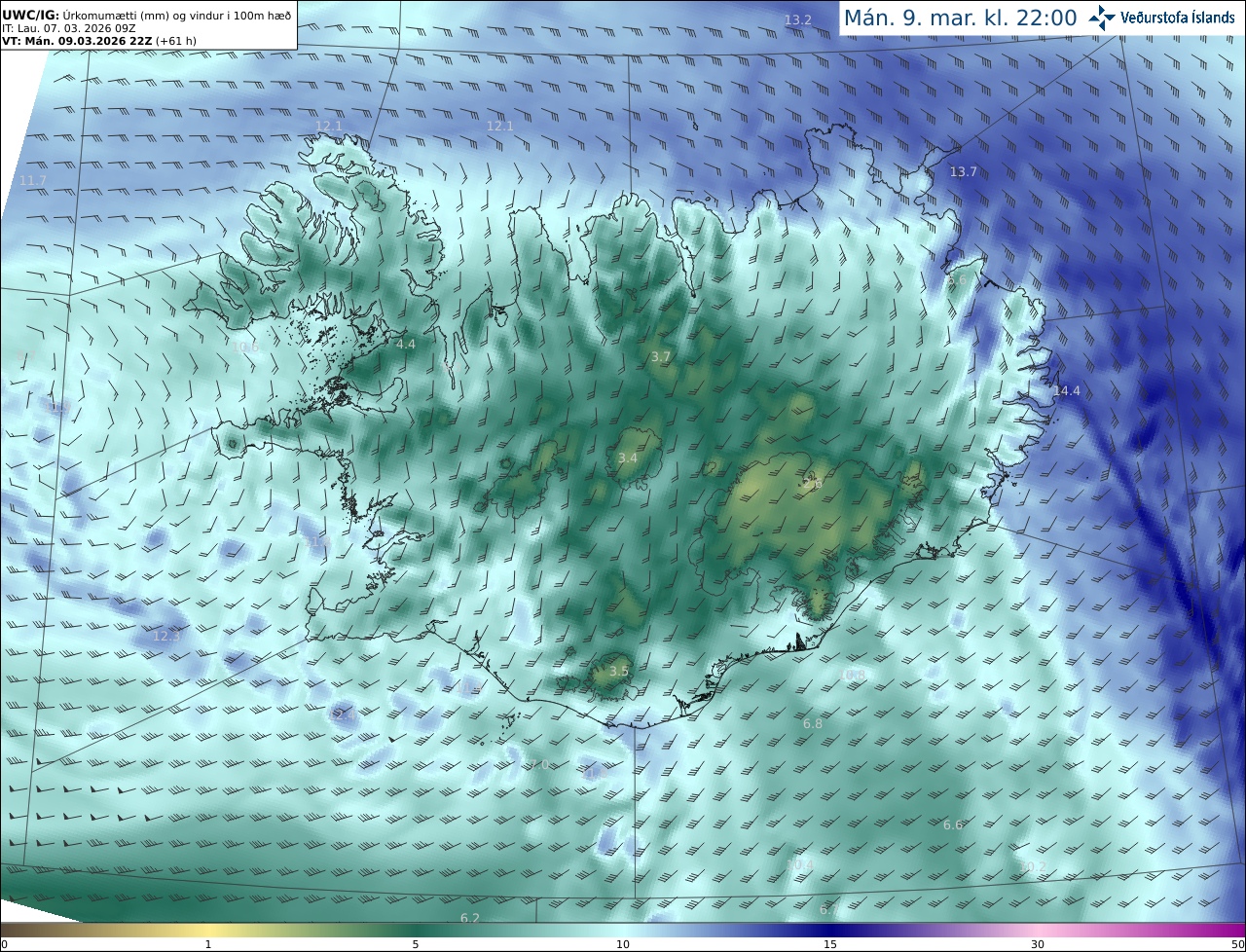Select the date heading Mán. 9. mar. kl. 22:00
Screen dimensions: 1246x952
[x=960, y=18]
